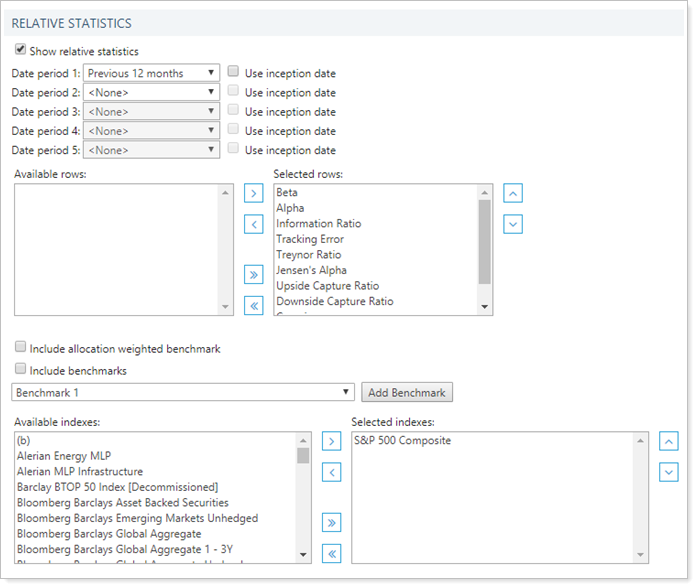This screenshot has height=588, width=697.
Task: Move selected index up in Selected indexes
Action: (669, 440)
